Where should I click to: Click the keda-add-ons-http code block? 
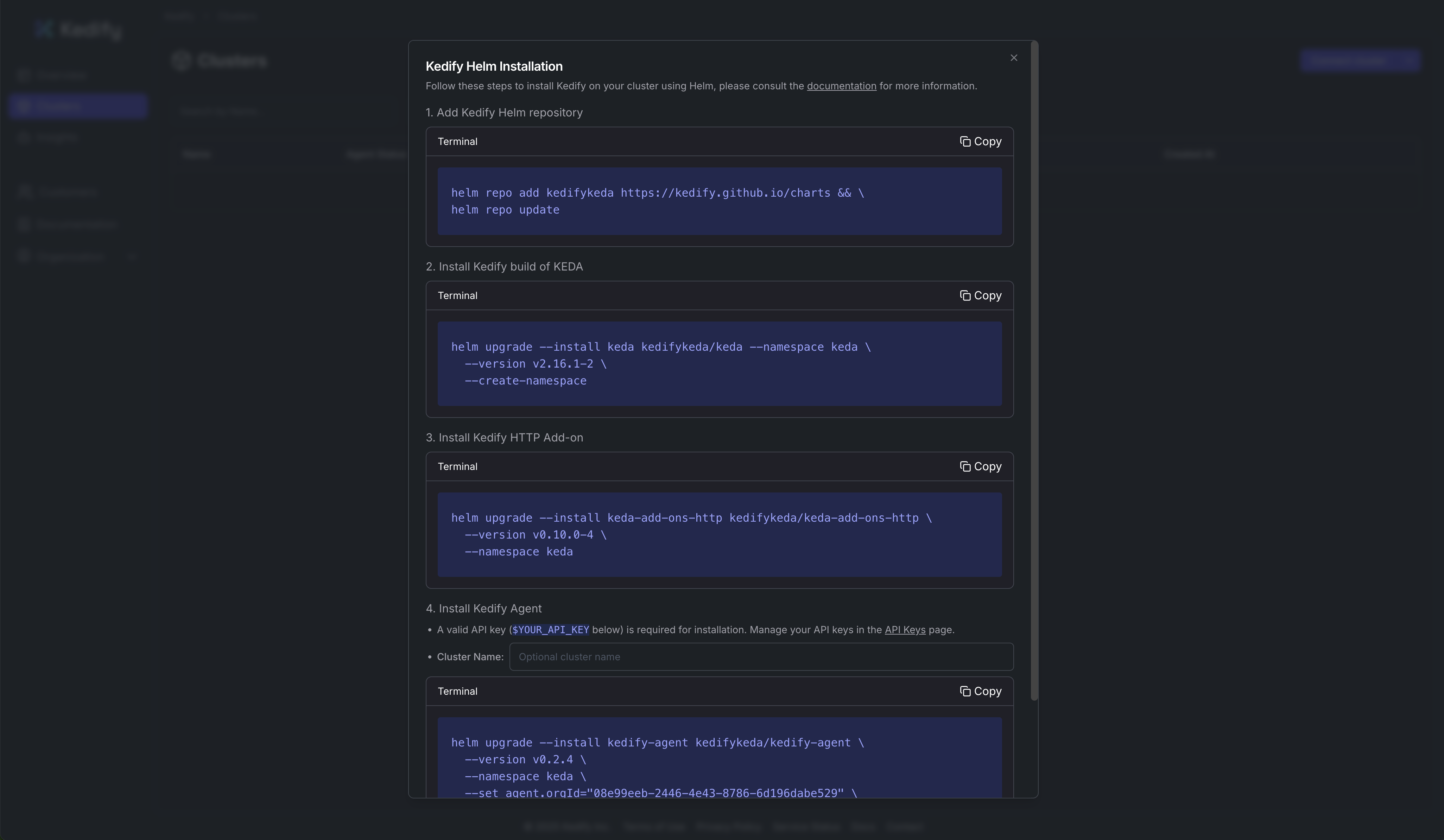click(720, 535)
